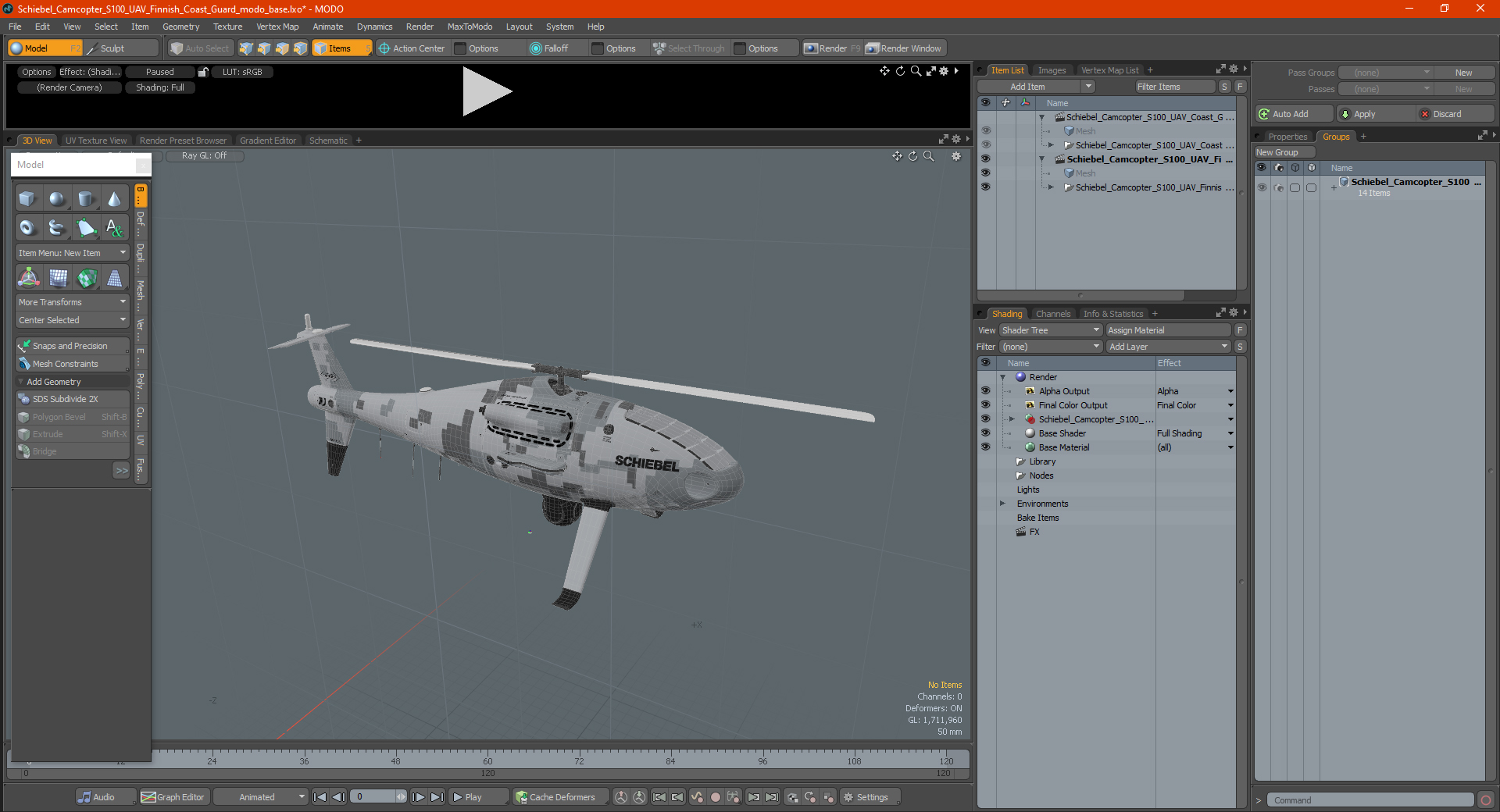The width and height of the screenshot is (1500, 812).
Task: Toggle visibility of Base Material layer
Action: pos(985,447)
